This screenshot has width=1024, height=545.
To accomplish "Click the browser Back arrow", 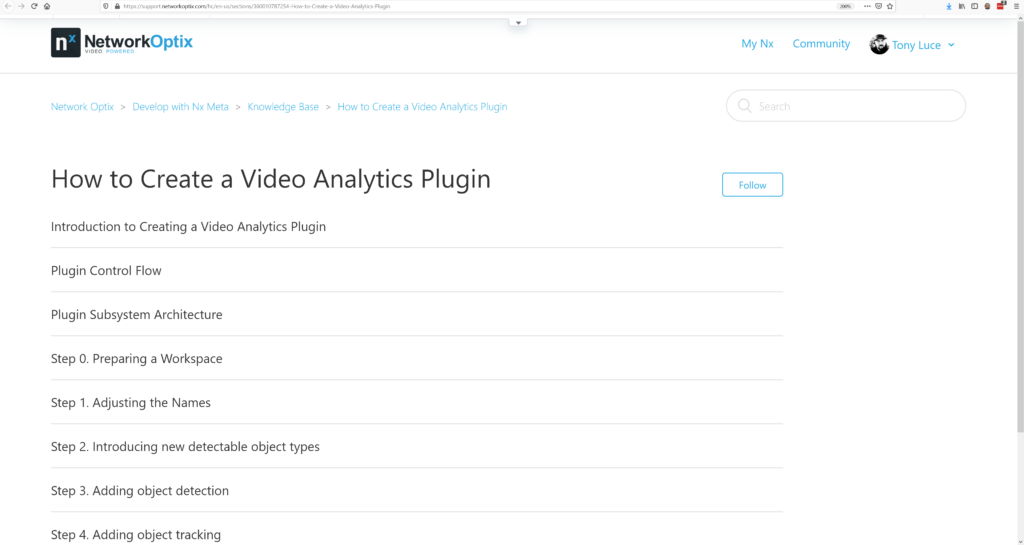I will click(8, 6).
